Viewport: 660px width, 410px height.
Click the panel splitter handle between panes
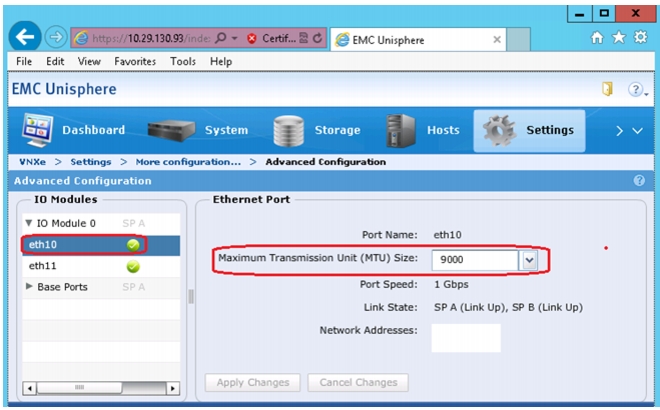click(191, 296)
